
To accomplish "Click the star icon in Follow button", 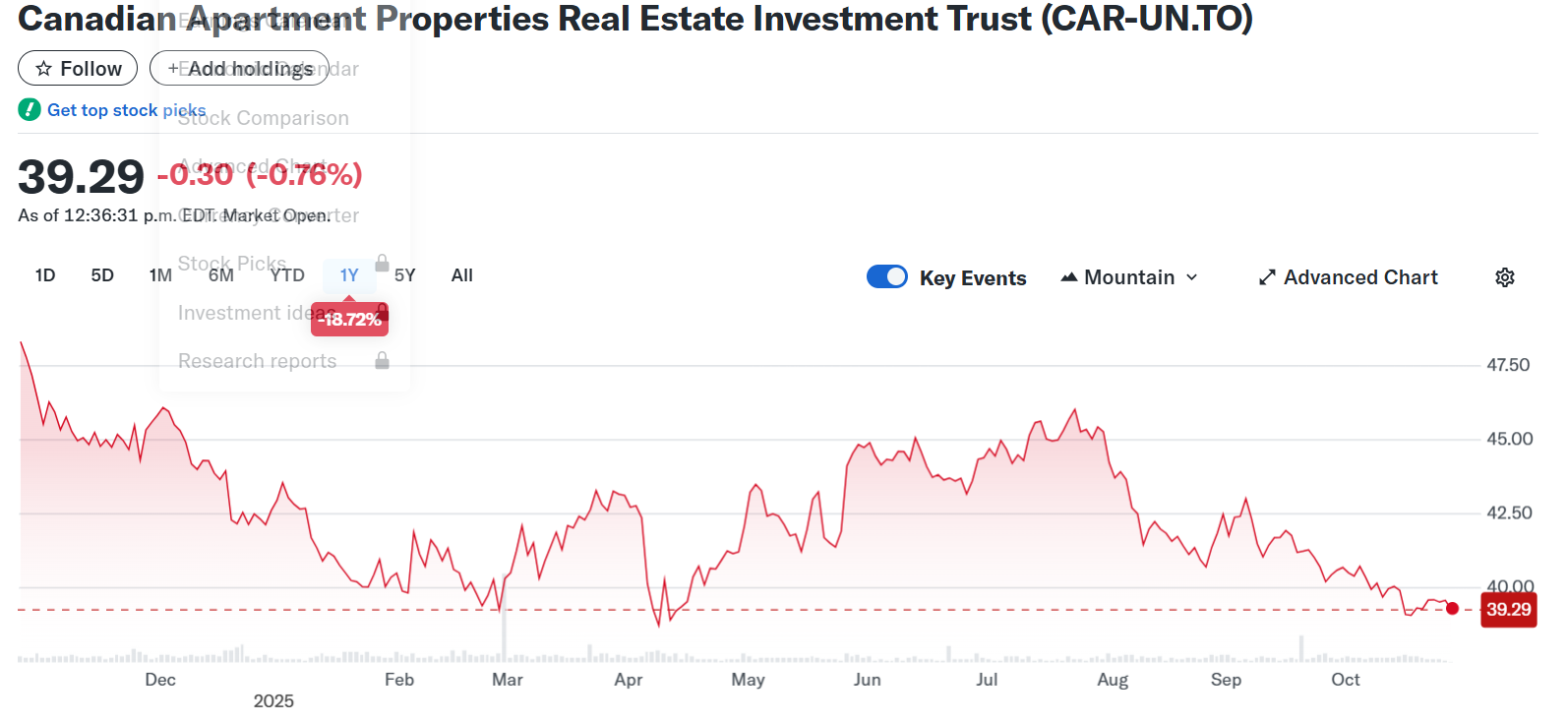I will coord(43,69).
